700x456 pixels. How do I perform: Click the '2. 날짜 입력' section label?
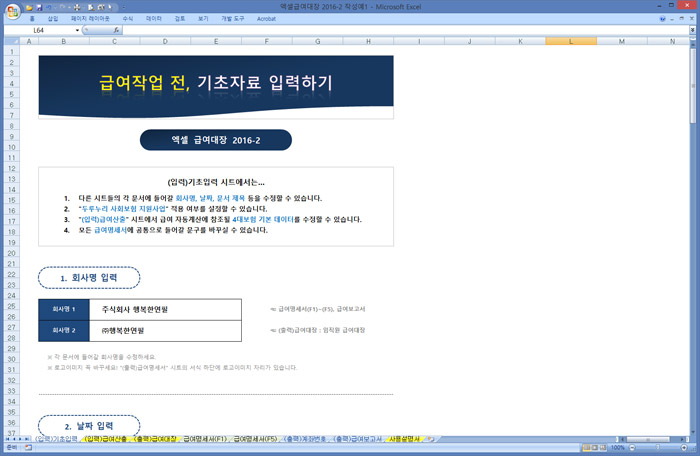[x=89, y=426]
